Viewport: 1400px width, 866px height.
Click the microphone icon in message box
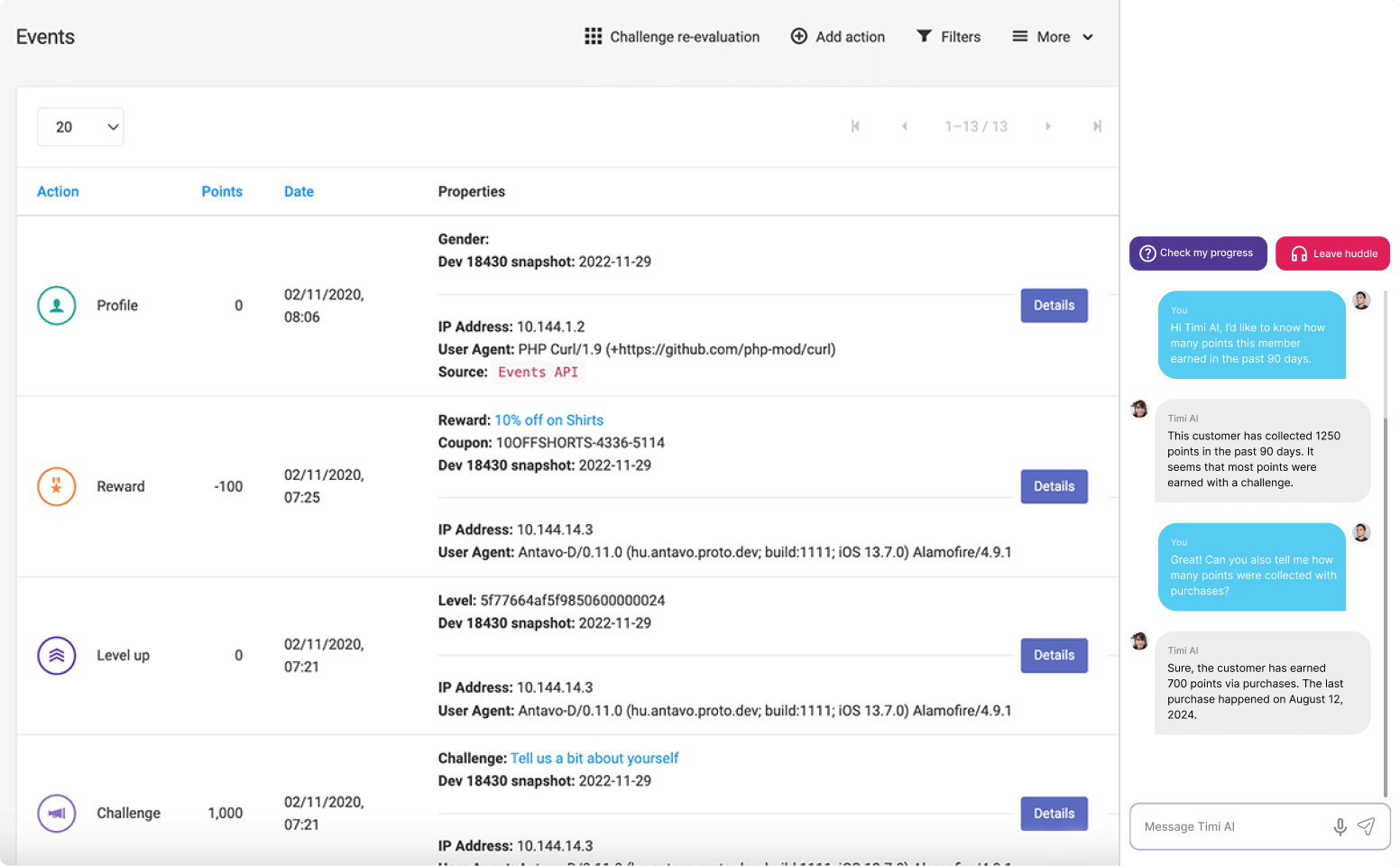click(1340, 826)
